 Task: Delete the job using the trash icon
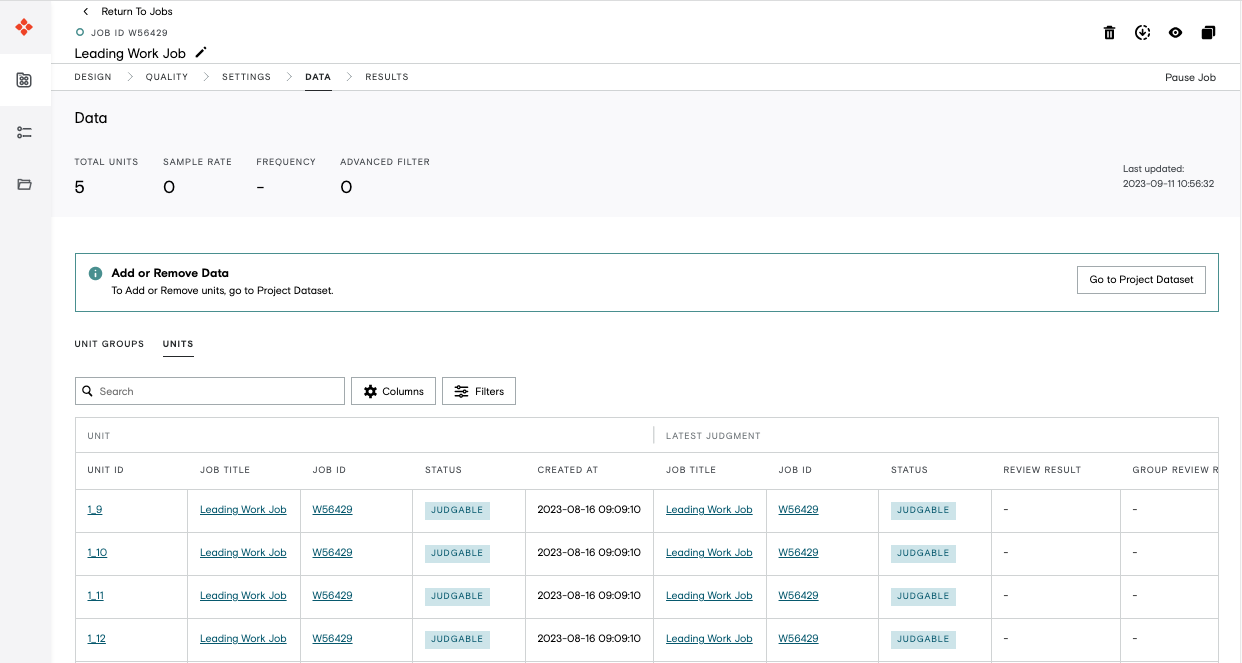[x=1109, y=32]
